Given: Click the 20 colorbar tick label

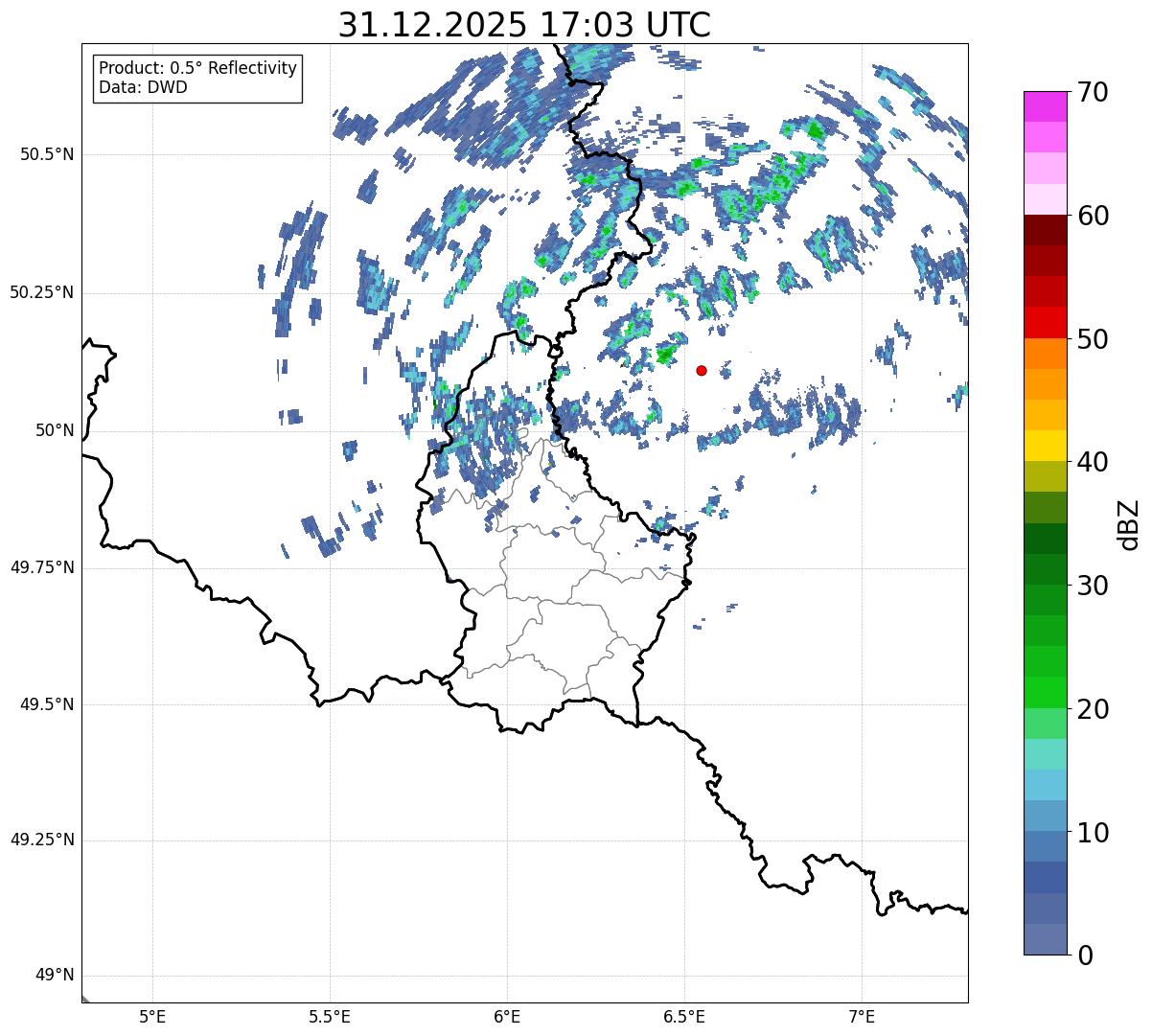Looking at the screenshot, I should click(x=1093, y=709).
